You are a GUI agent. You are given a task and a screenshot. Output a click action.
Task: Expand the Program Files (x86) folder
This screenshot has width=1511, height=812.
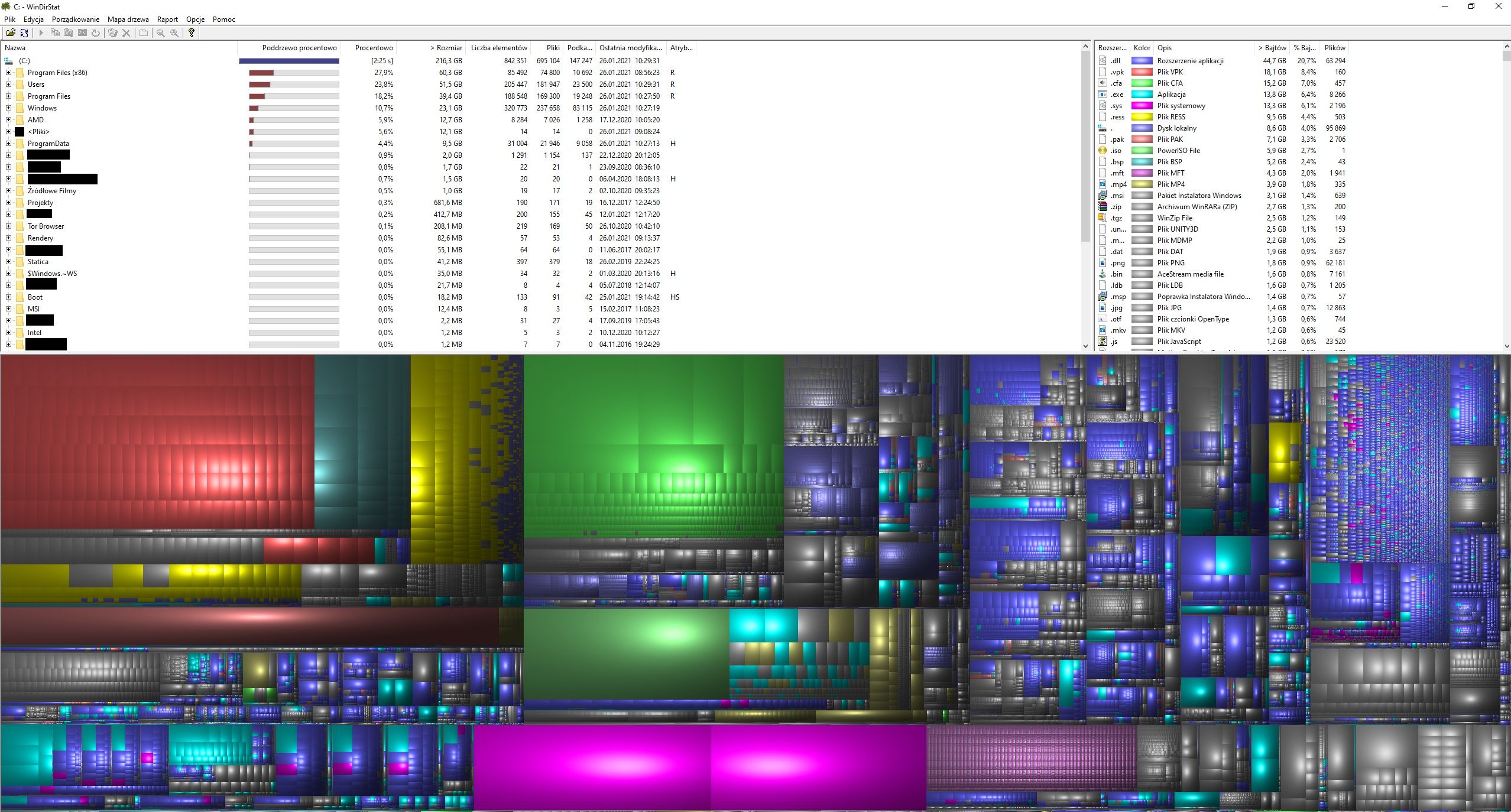click(8, 73)
